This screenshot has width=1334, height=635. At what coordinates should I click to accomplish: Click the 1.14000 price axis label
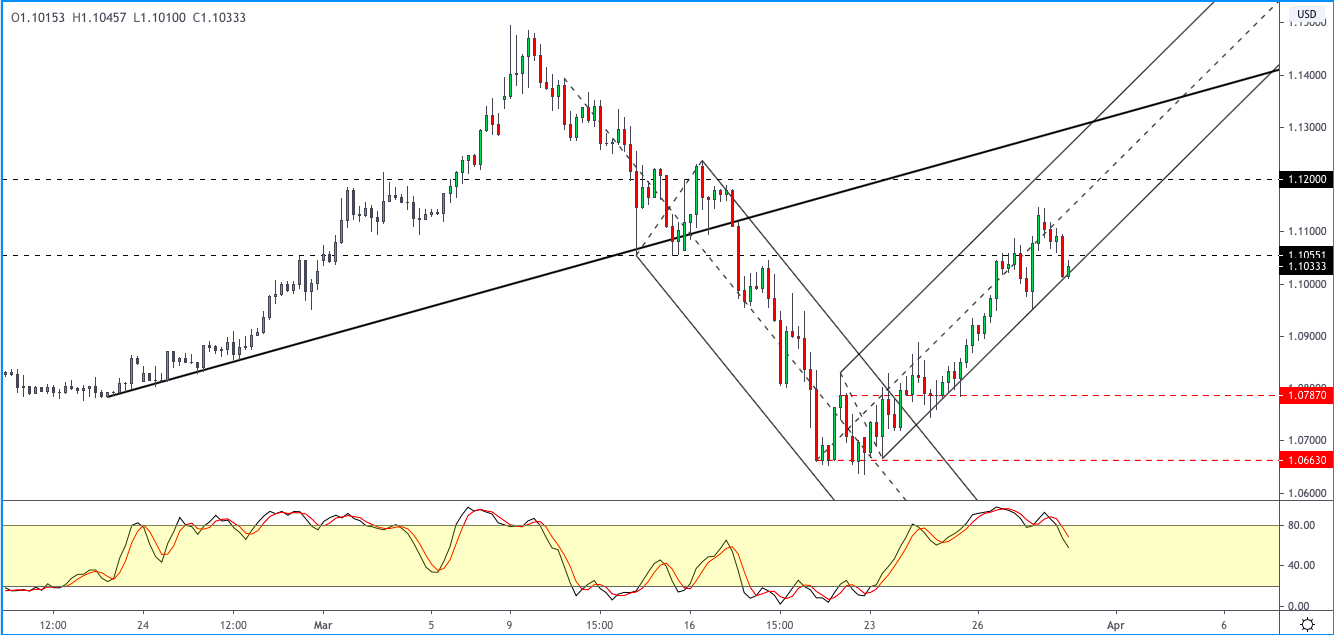[x=1306, y=75]
